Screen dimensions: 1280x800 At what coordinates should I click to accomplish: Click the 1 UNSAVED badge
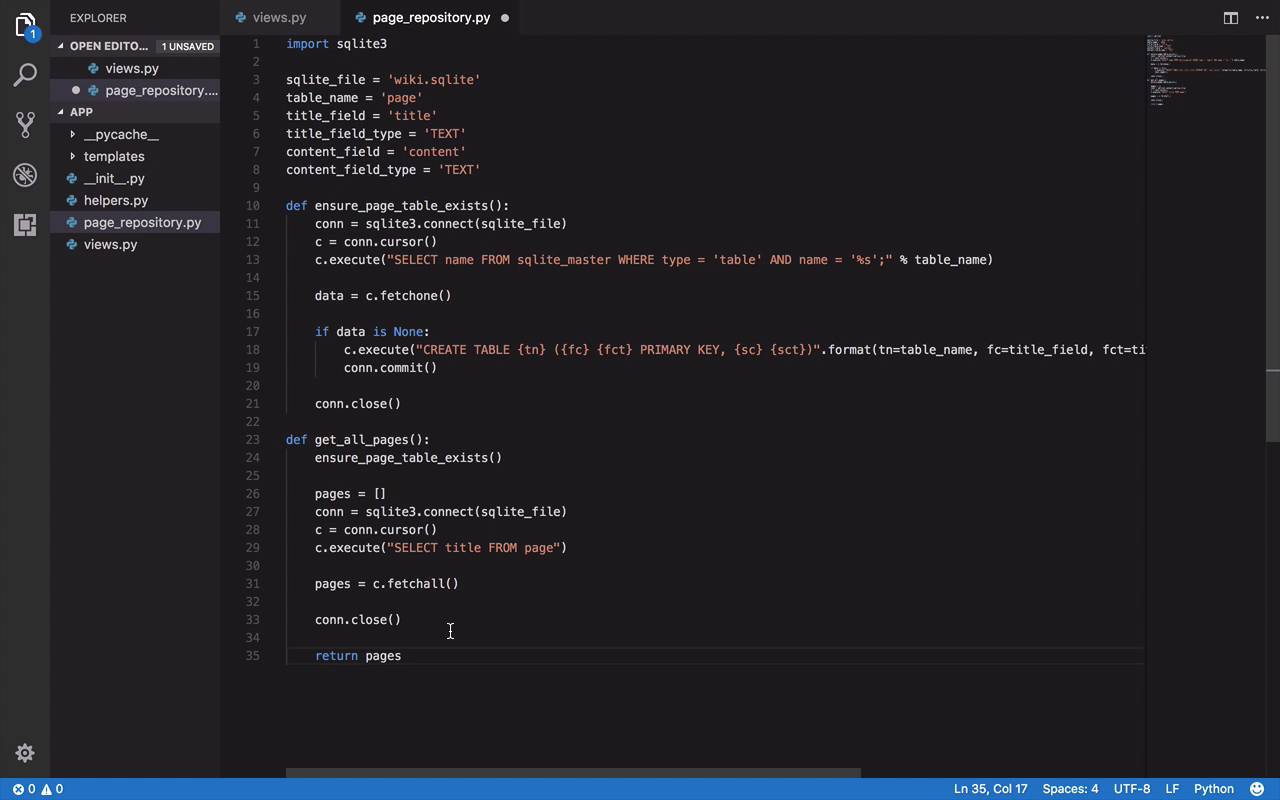click(188, 46)
